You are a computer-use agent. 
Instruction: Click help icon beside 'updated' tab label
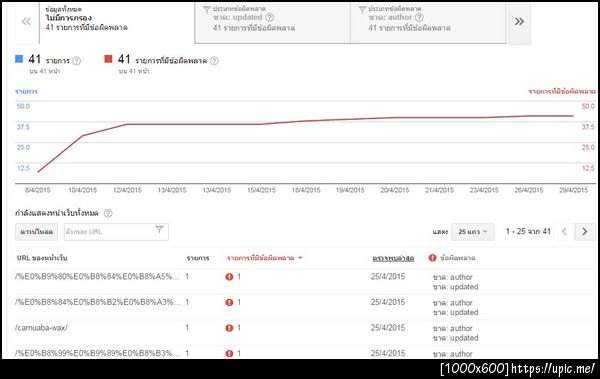[269, 17]
